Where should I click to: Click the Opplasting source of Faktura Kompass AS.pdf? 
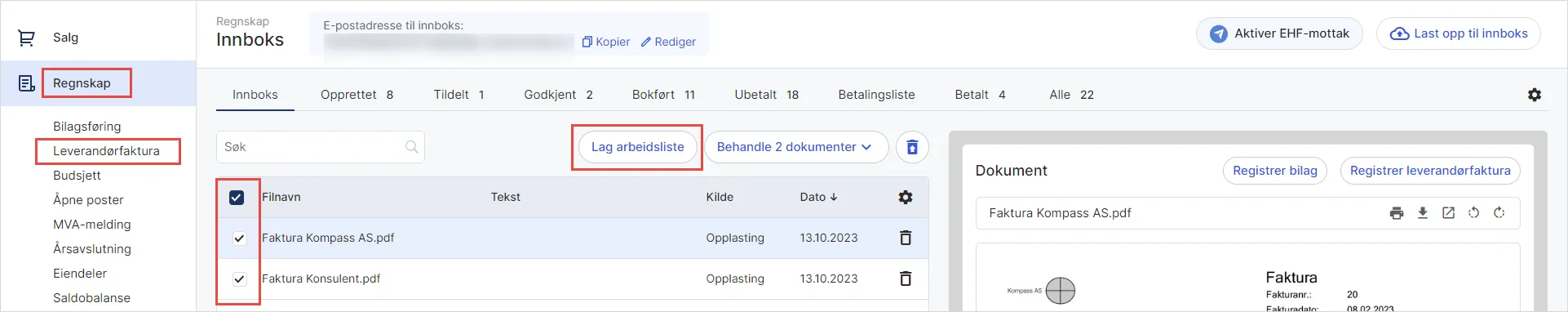tap(735, 238)
